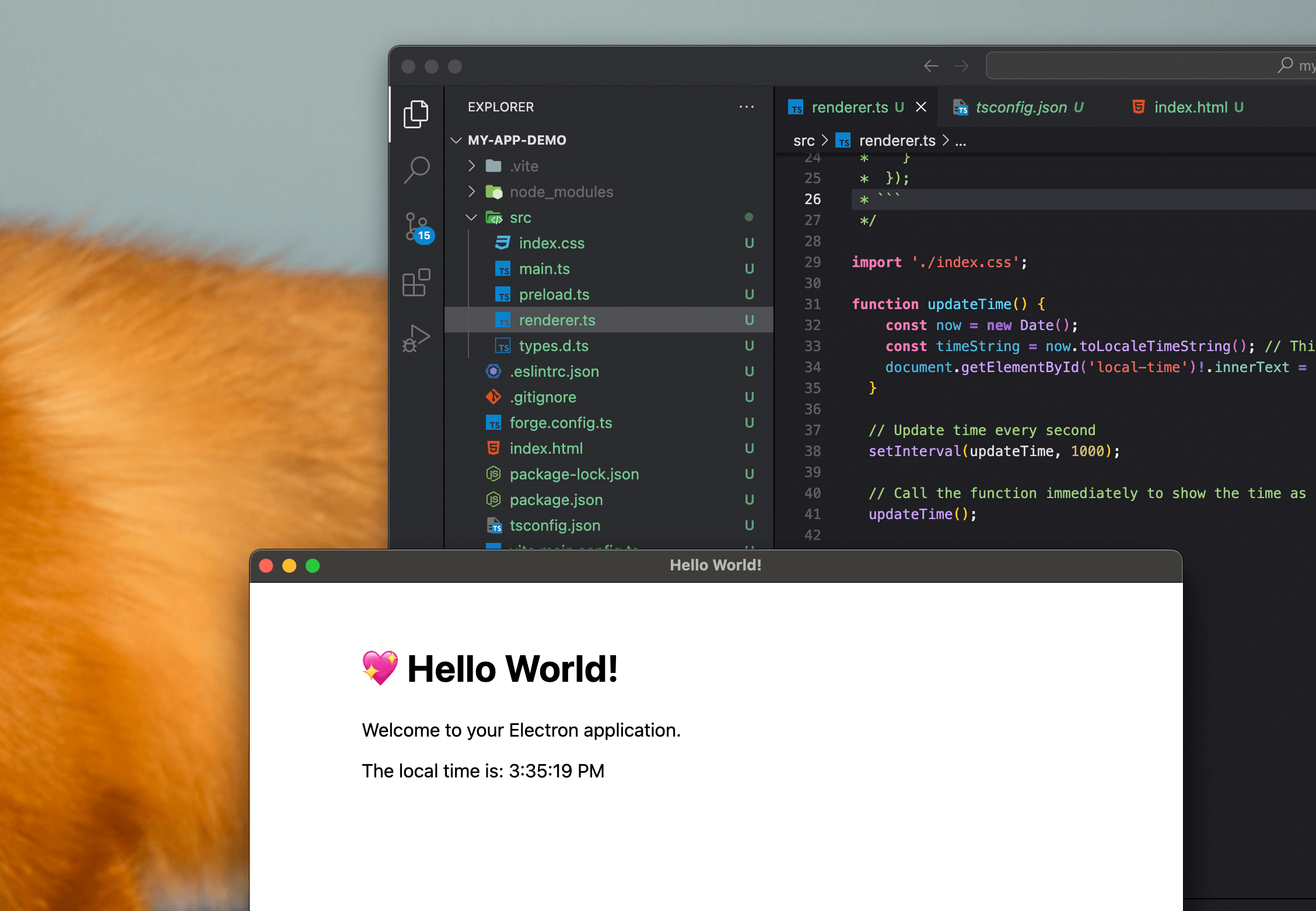Click the go back arrow
1316x911 pixels.
click(931, 66)
